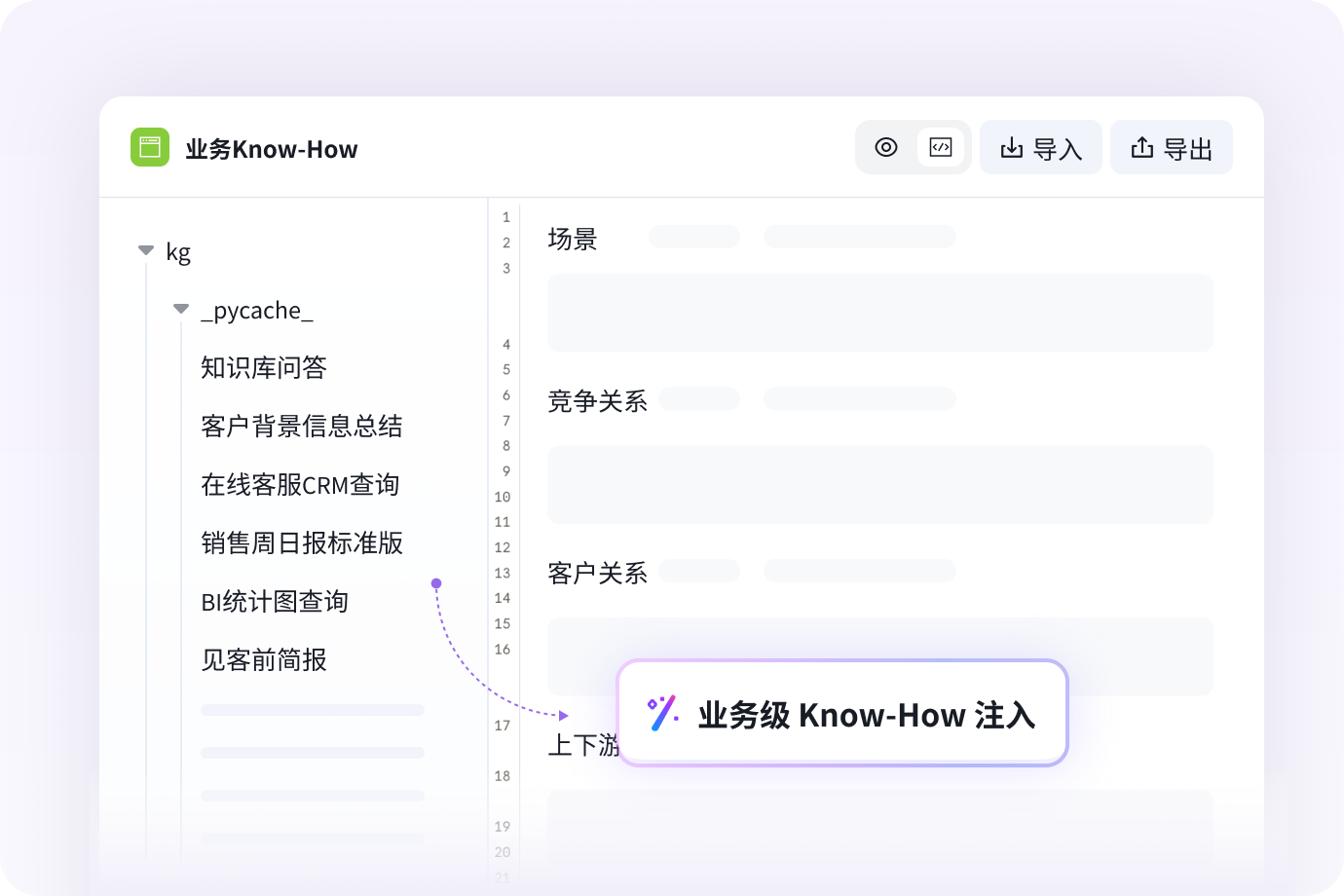
Task: Collapse the kg folder
Action: click(146, 250)
